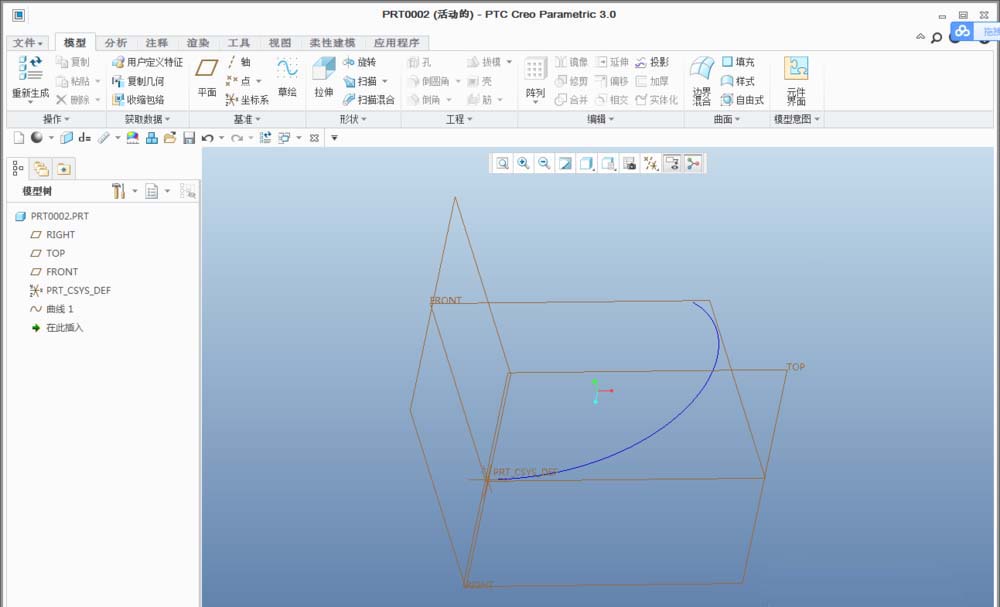Screen dimensions: 1000x607
Task: Click 收缩包络 (Shrinkwrap)
Action: (138, 99)
